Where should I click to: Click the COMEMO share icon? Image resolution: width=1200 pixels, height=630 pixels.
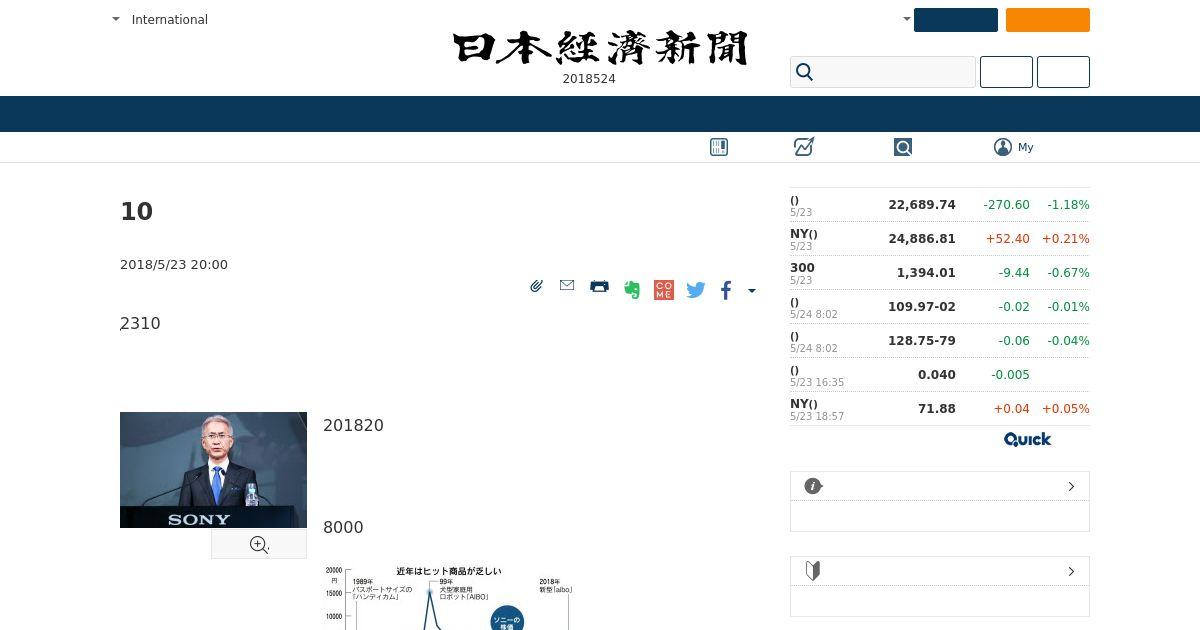point(664,290)
